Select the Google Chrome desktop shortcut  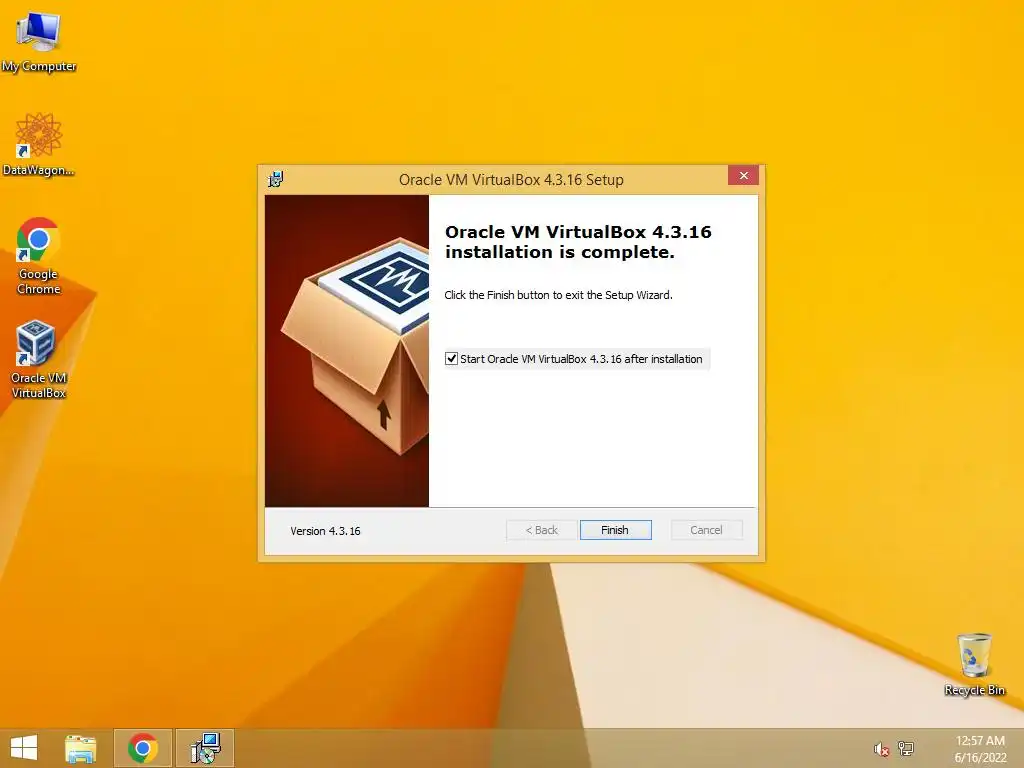click(39, 256)
